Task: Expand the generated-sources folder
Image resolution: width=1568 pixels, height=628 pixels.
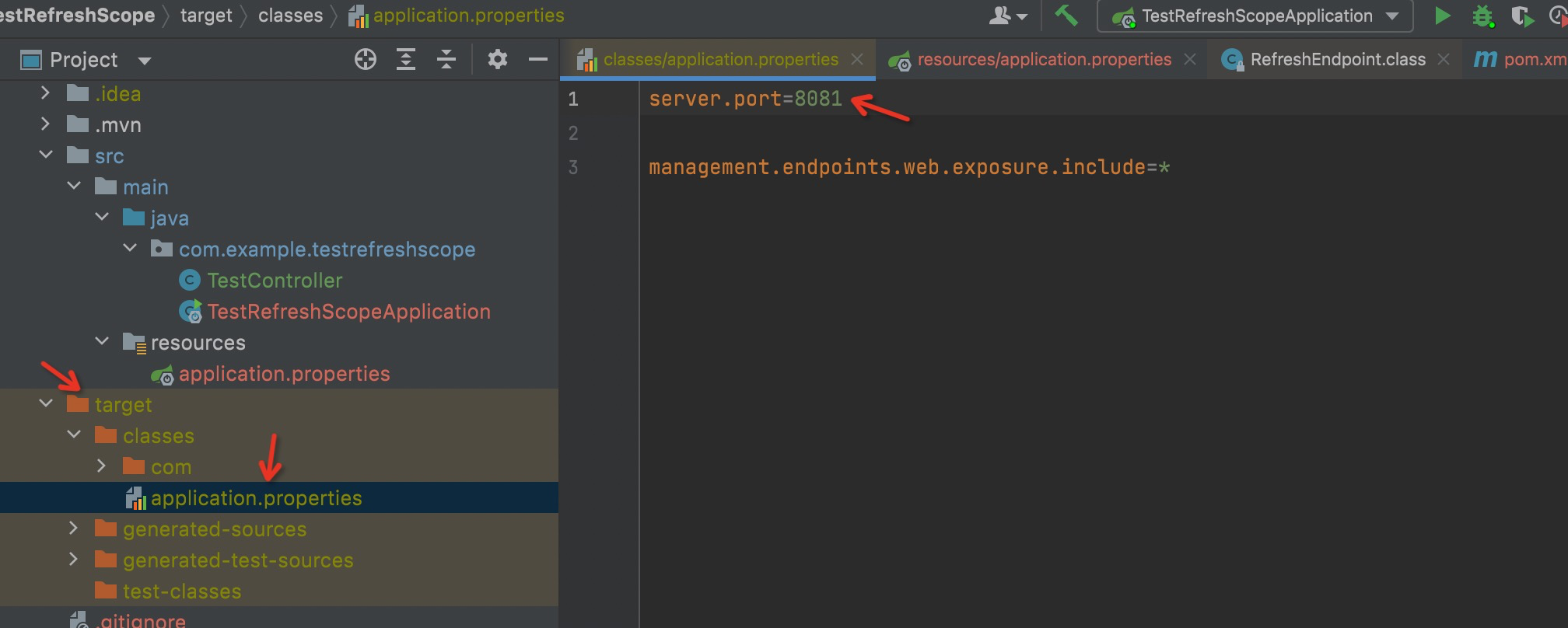Action: tap(73, 529)
